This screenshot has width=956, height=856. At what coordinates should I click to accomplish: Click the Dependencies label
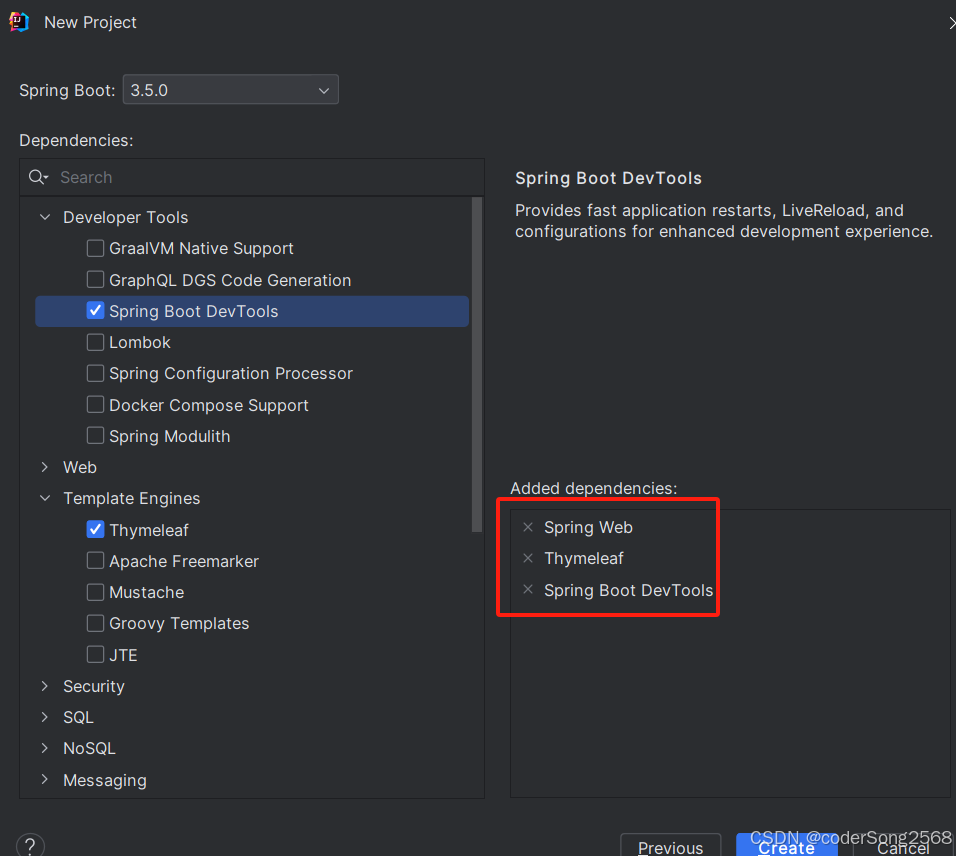76,140
